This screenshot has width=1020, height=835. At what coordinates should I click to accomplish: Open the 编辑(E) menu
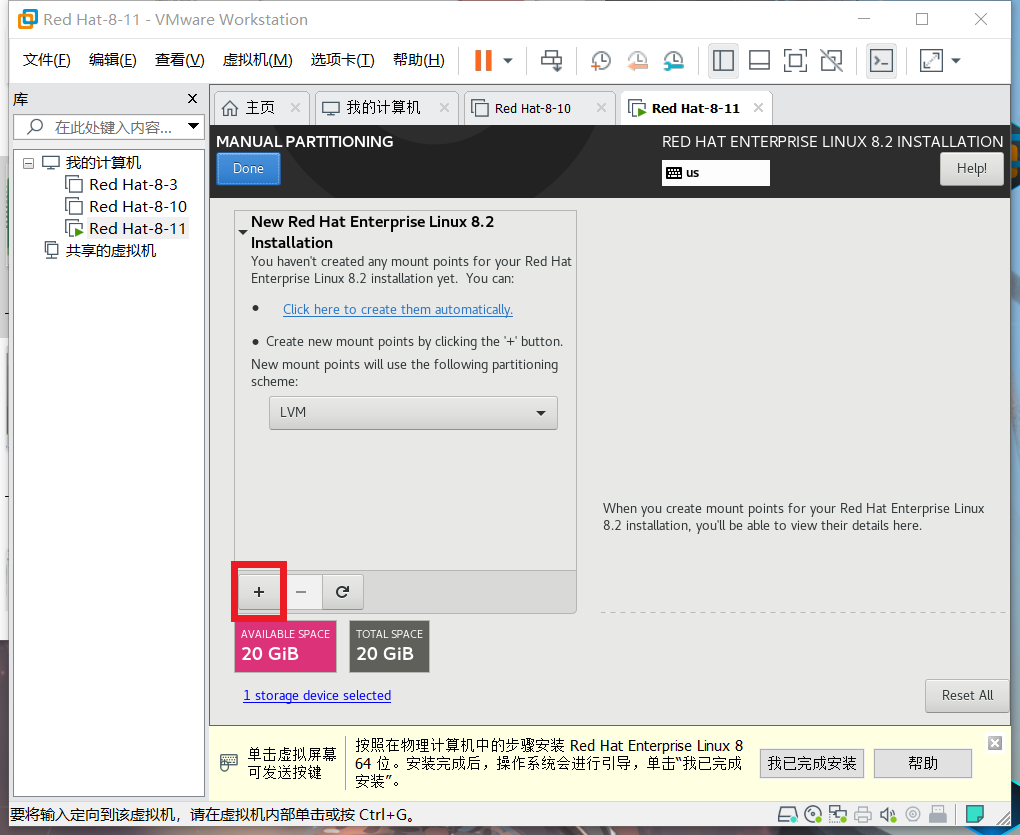(x=113, y=60)
